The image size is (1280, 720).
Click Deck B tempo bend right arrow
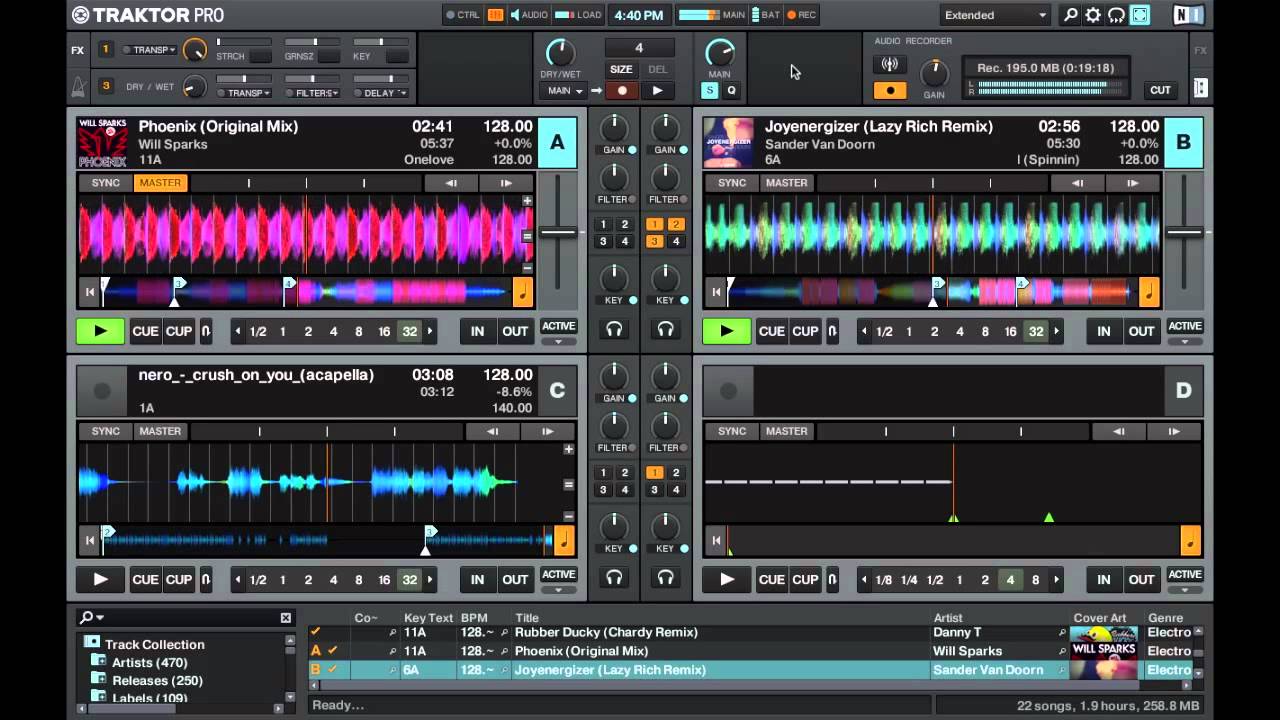(1132, 183)
